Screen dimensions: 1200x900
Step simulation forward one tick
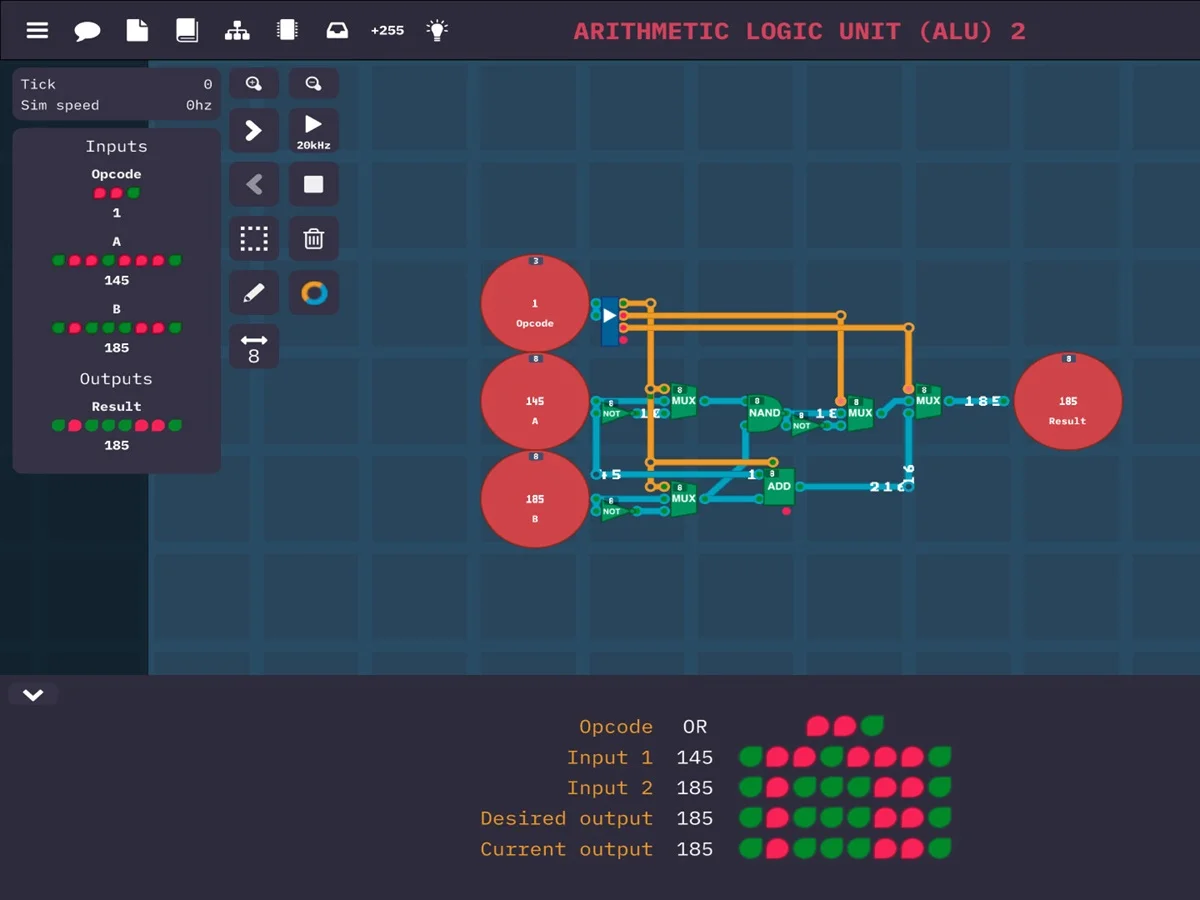254,131
